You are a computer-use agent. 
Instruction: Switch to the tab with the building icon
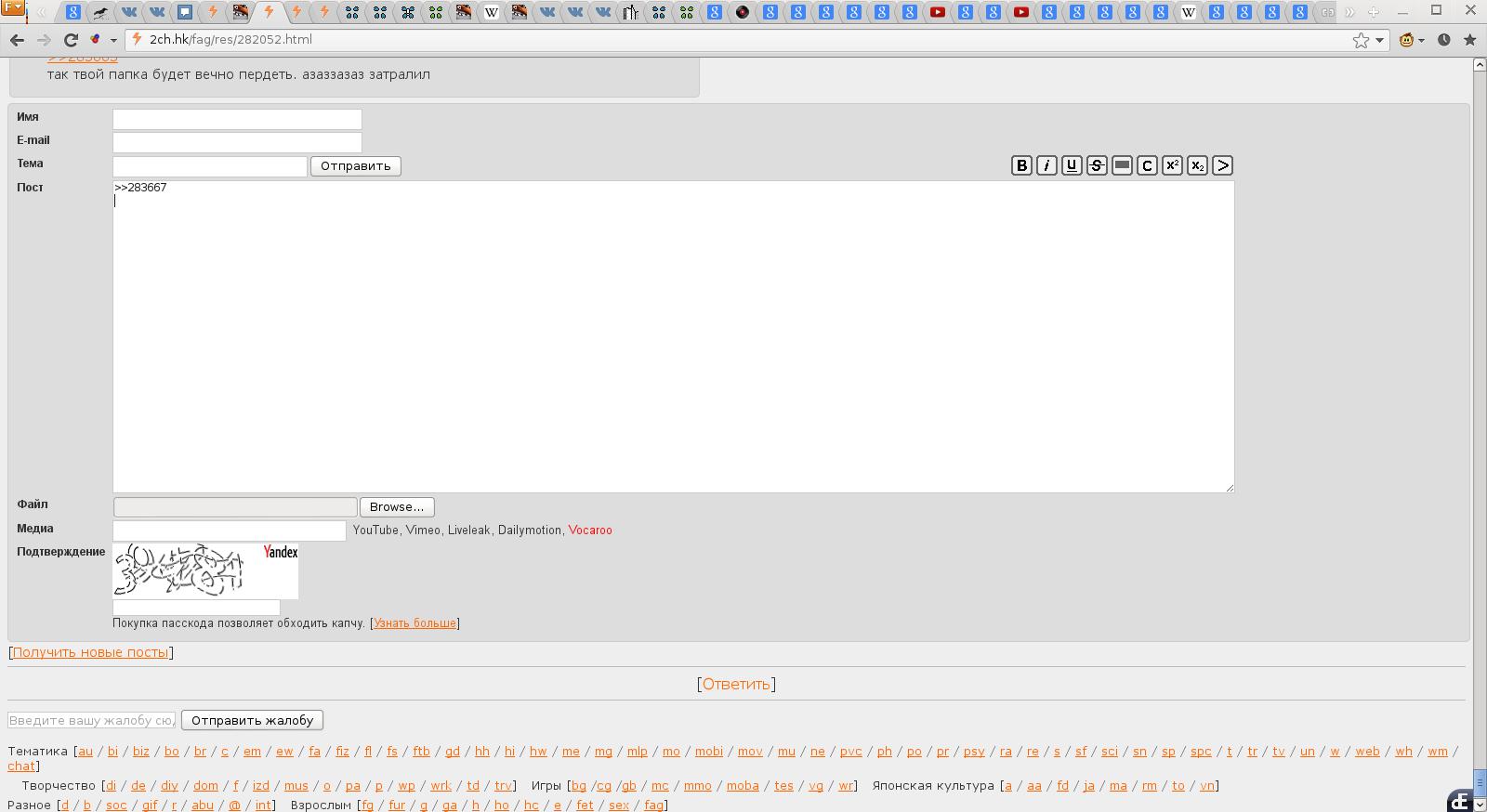pyautogui.click(x=631, y=12)
